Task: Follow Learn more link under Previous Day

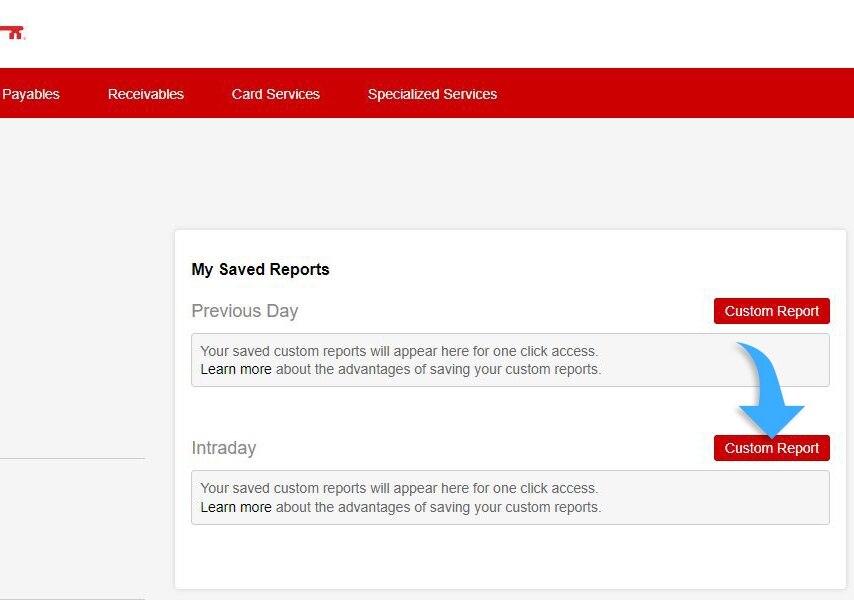Action: coord(236,369)
